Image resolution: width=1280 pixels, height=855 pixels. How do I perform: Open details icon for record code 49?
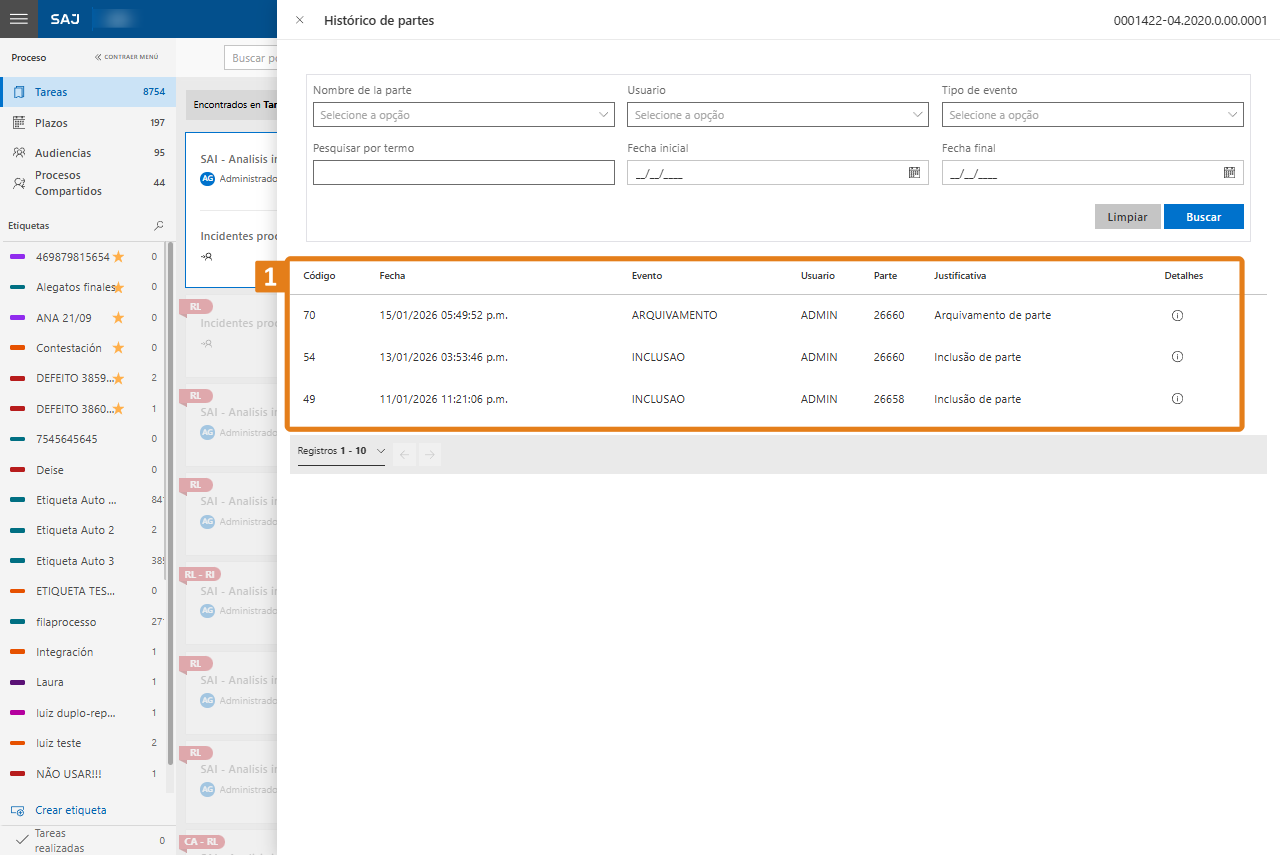click(x=1177, y=399)
